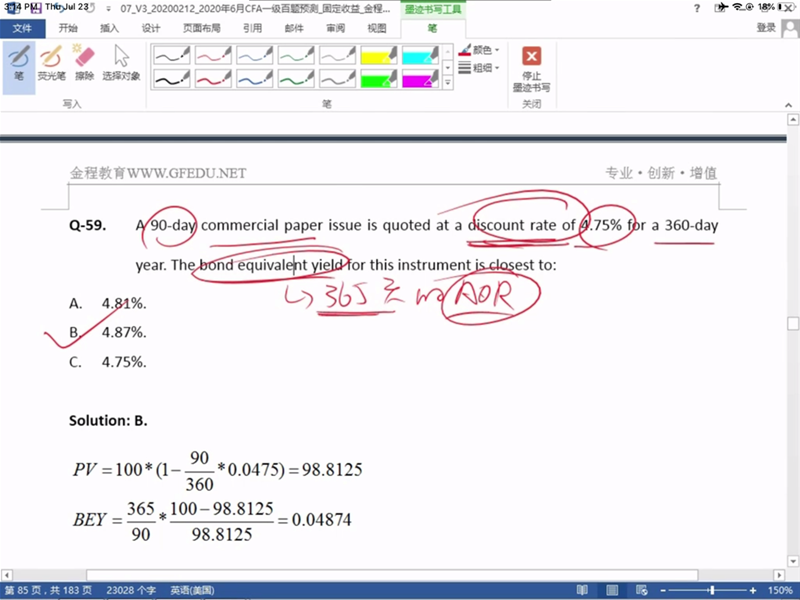
Task: Switch to Read Mode view icon
Action: pyautogui.click(x=582, y=590)
